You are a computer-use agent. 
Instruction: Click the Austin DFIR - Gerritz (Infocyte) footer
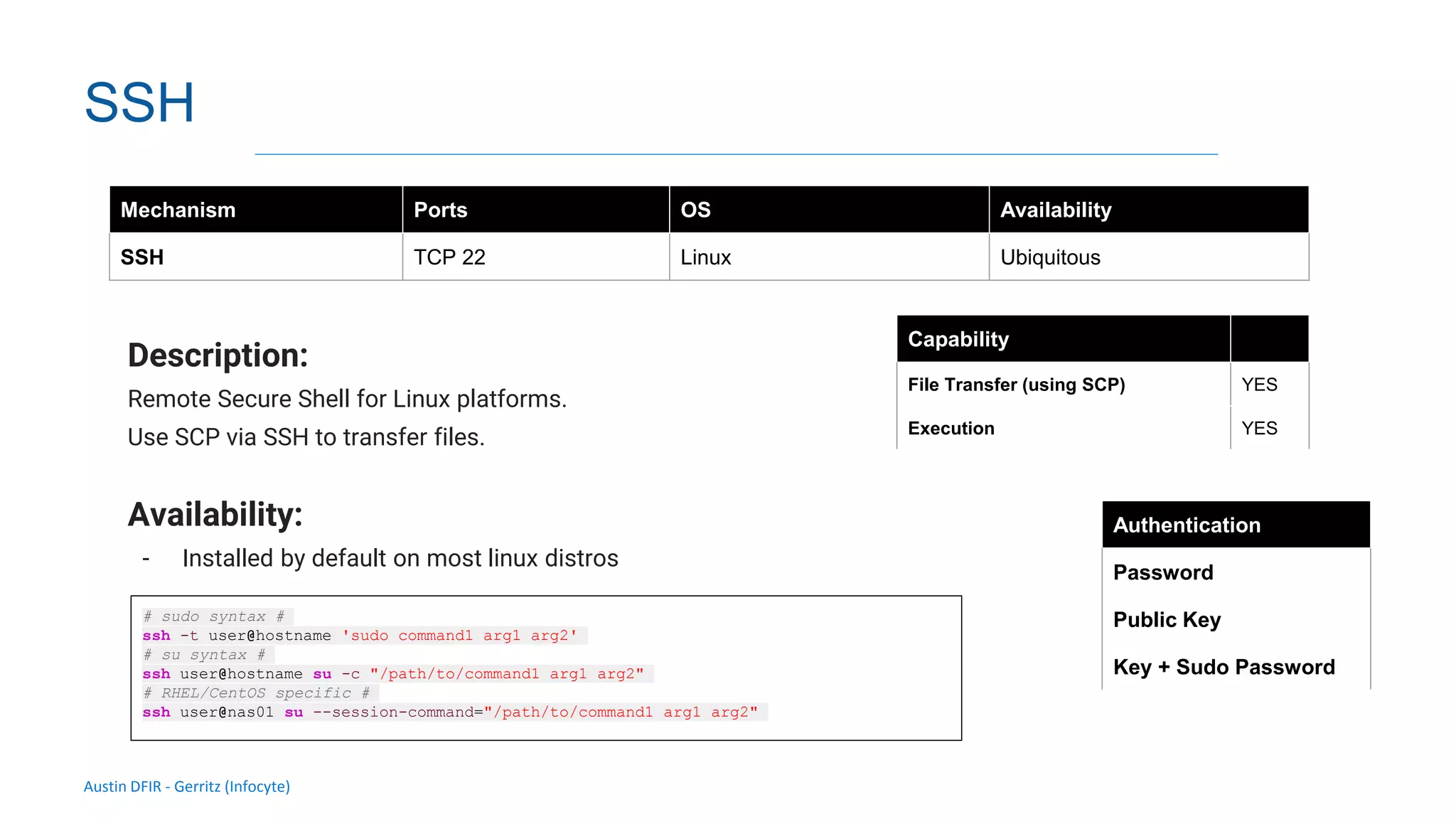click(187, 786)
